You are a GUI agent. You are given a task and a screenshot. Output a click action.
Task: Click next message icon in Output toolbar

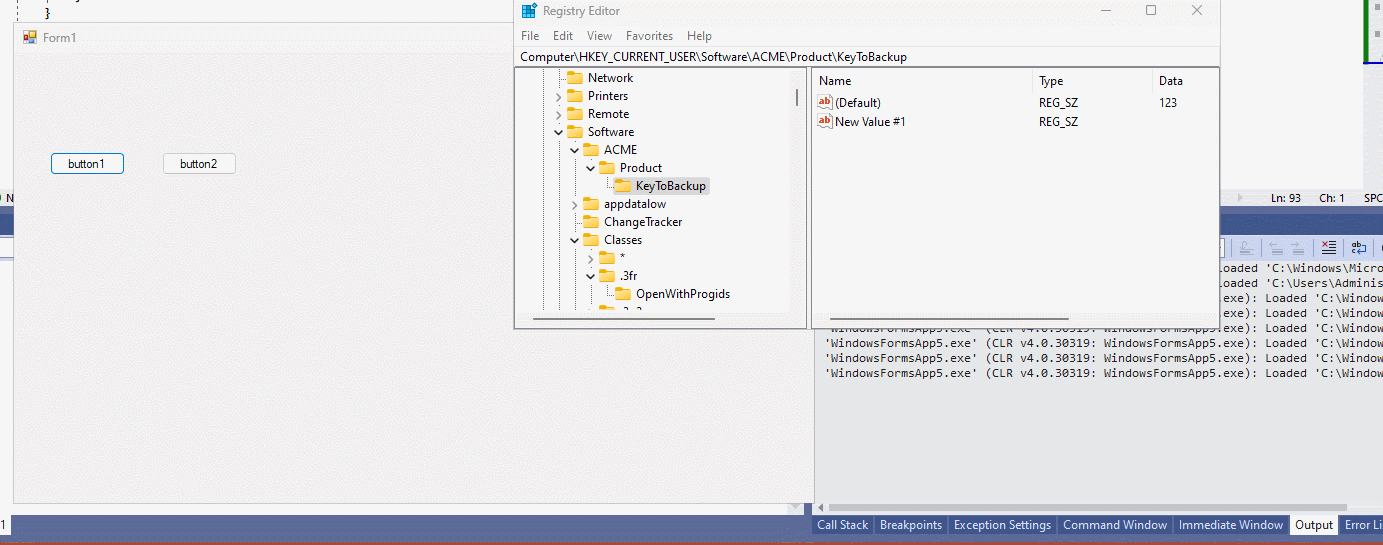(1297, 248)
